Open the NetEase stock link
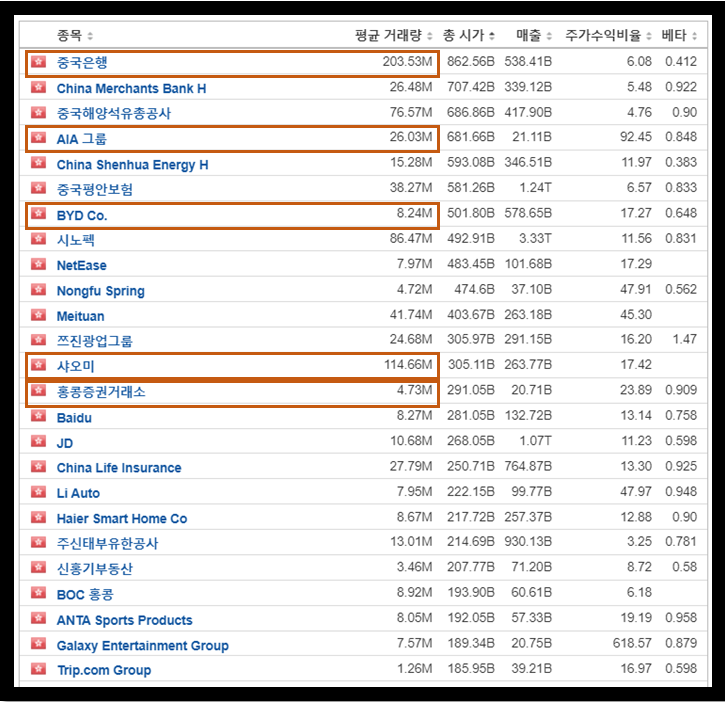 pos(81,265)
